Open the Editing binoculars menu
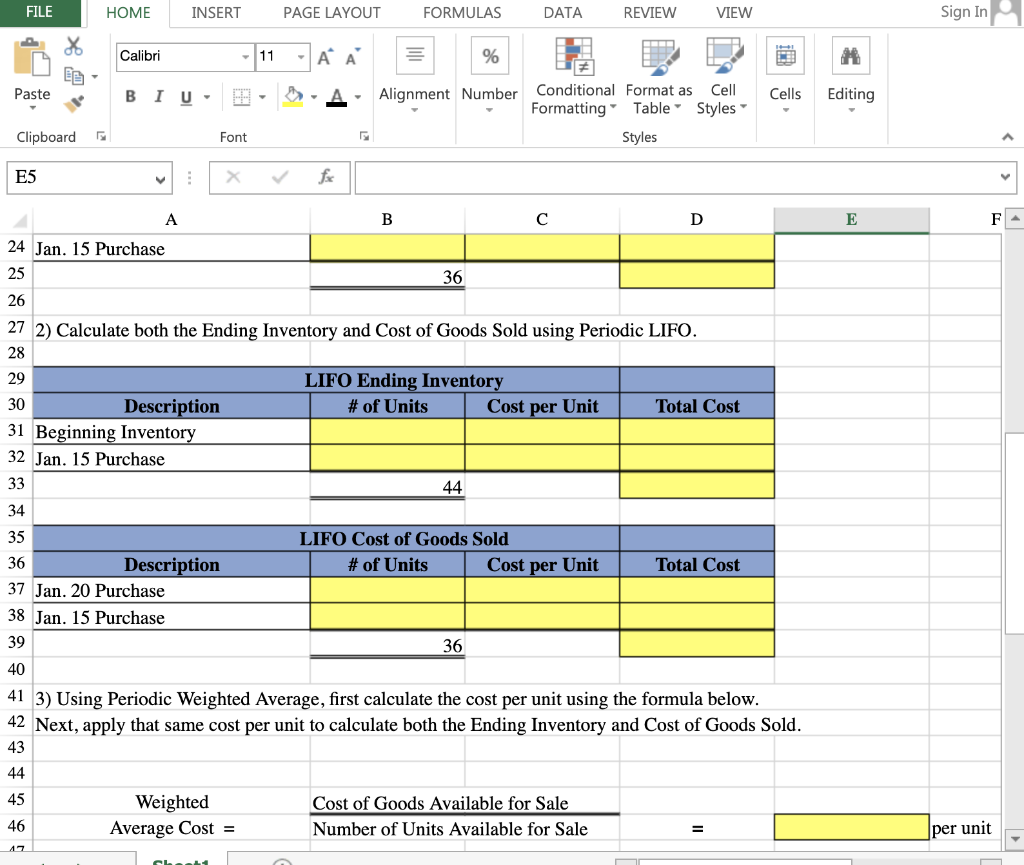 point(850,74)
